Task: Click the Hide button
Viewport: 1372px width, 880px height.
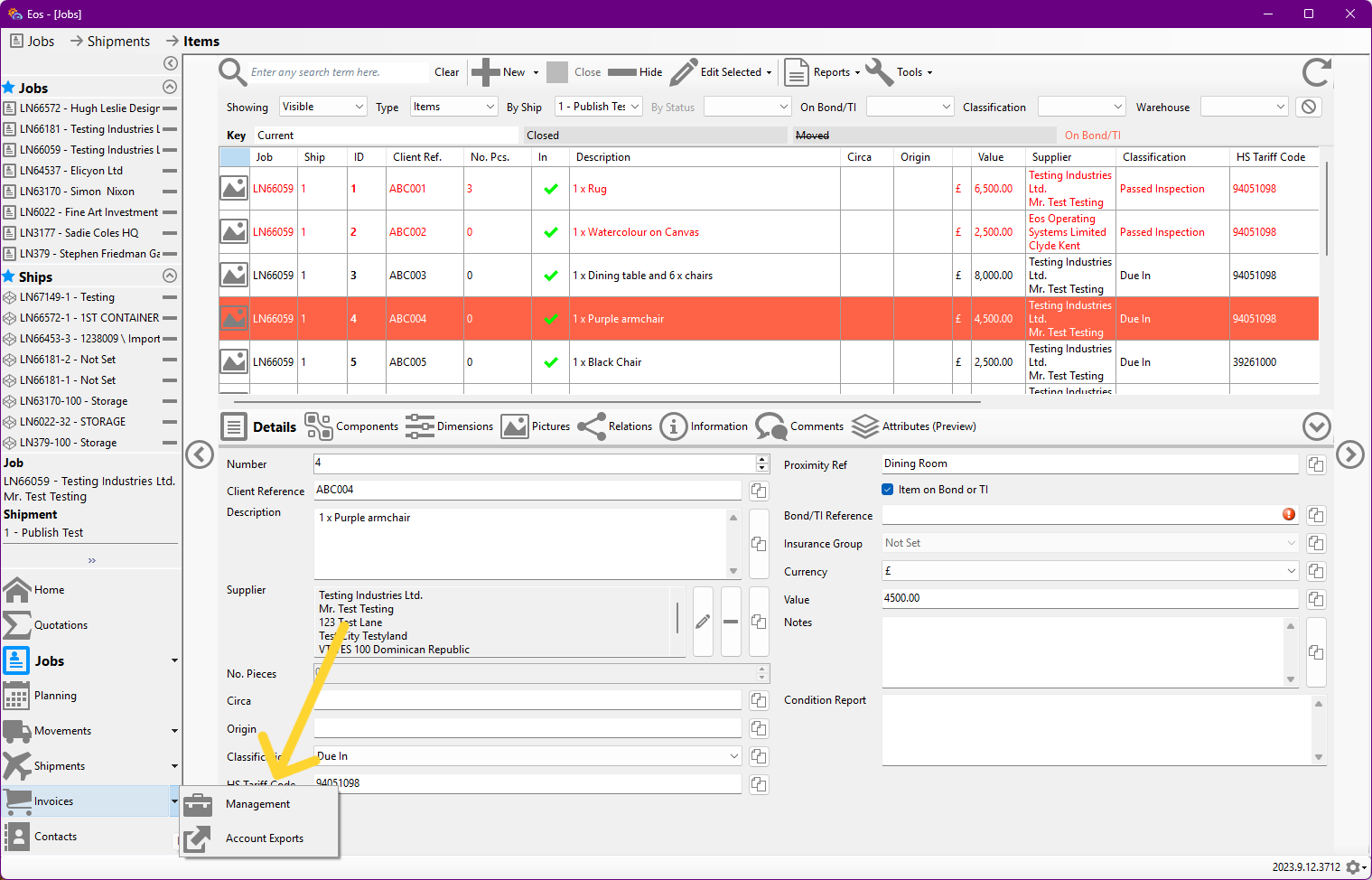Action: coord(635,72)
